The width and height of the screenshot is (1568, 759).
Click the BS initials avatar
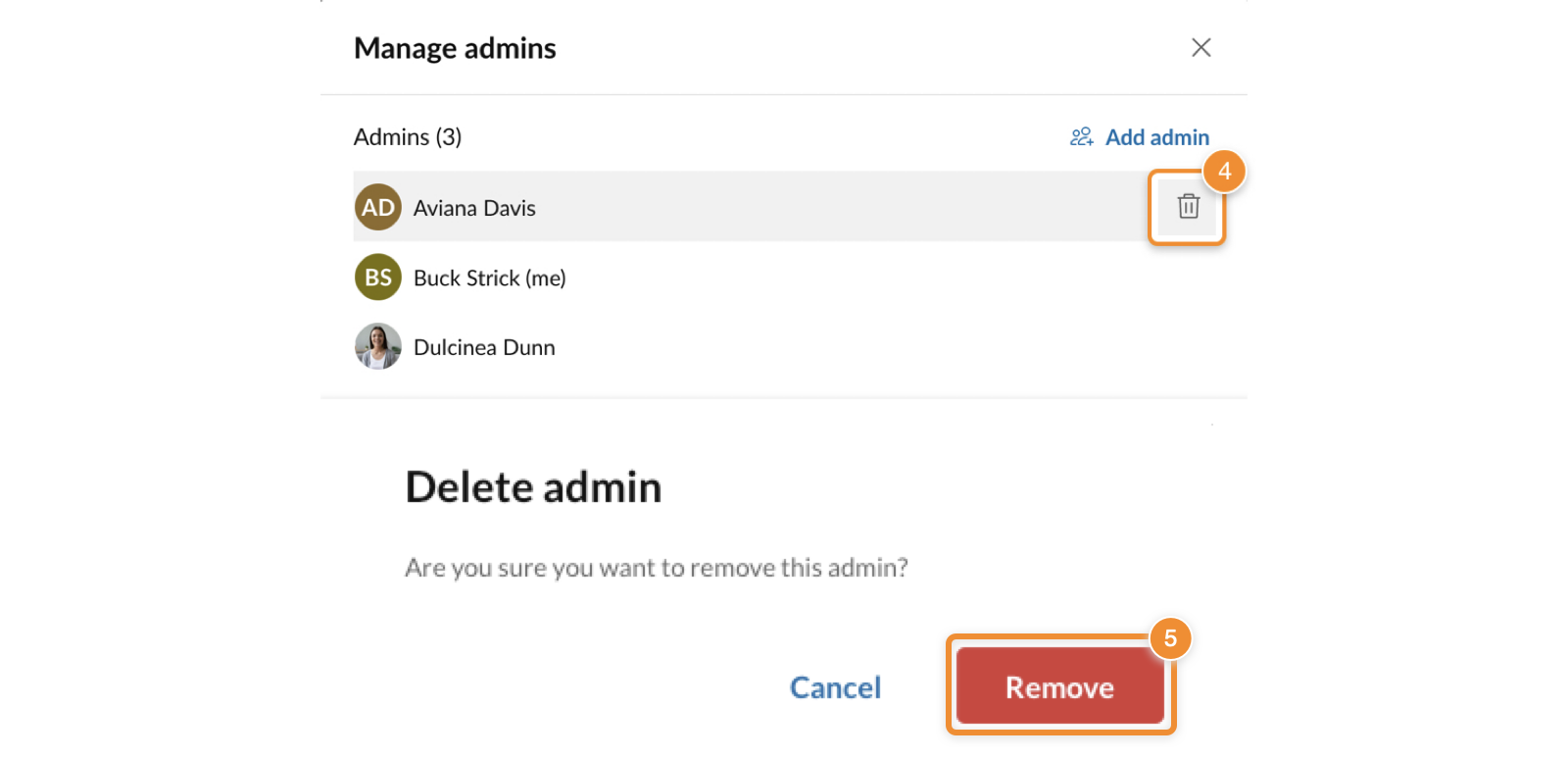tap(377, 278)
